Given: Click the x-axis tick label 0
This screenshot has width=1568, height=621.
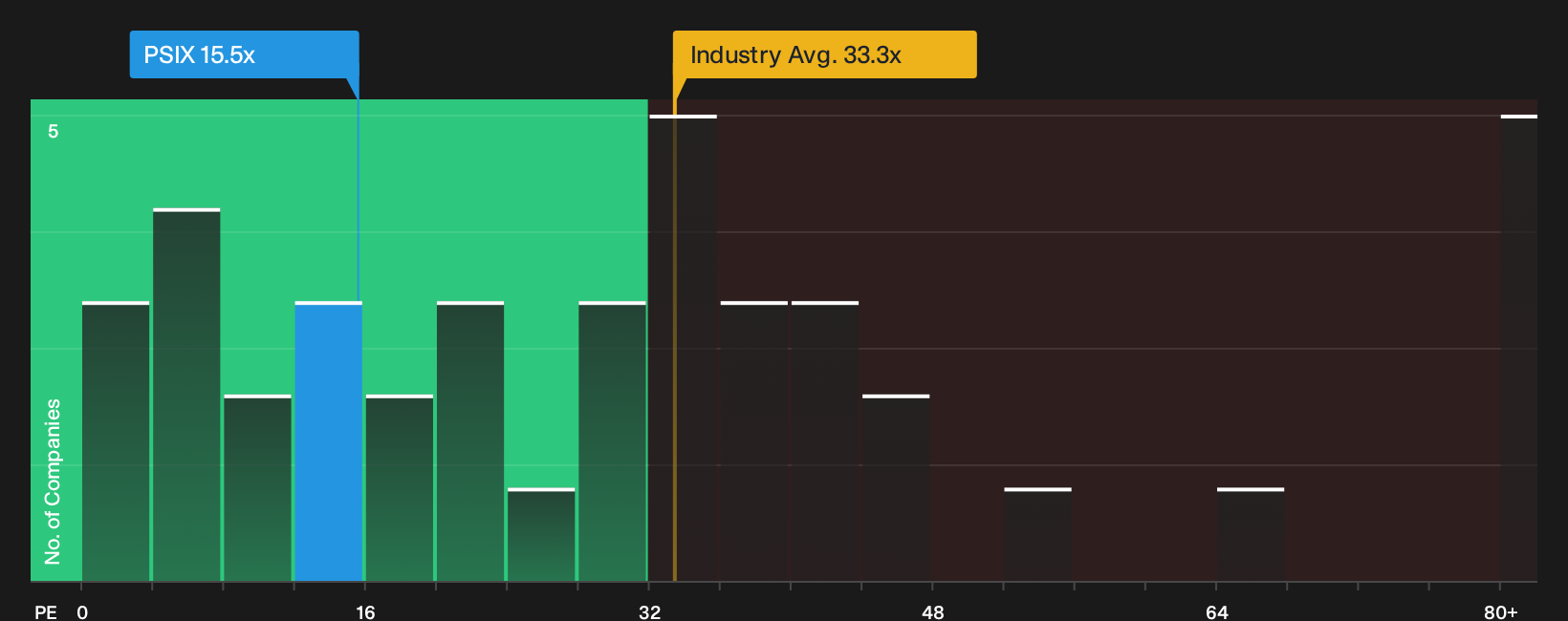Looking at the screenshot, I should [x=82, y=612].
